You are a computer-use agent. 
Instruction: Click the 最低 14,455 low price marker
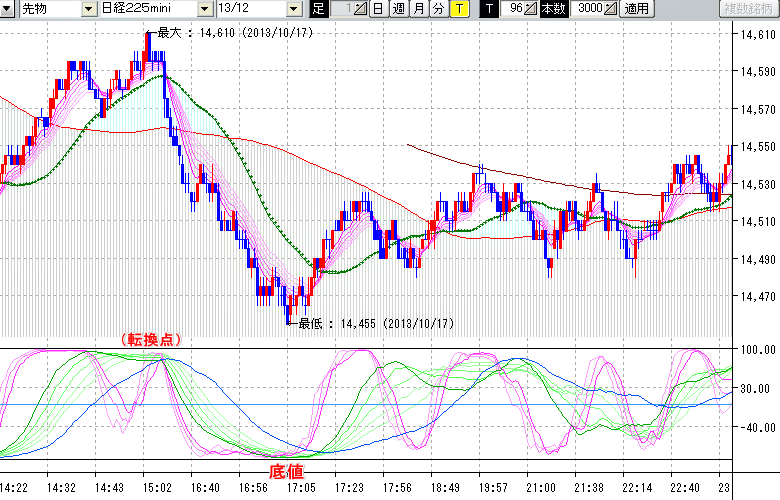pos(290,323)
